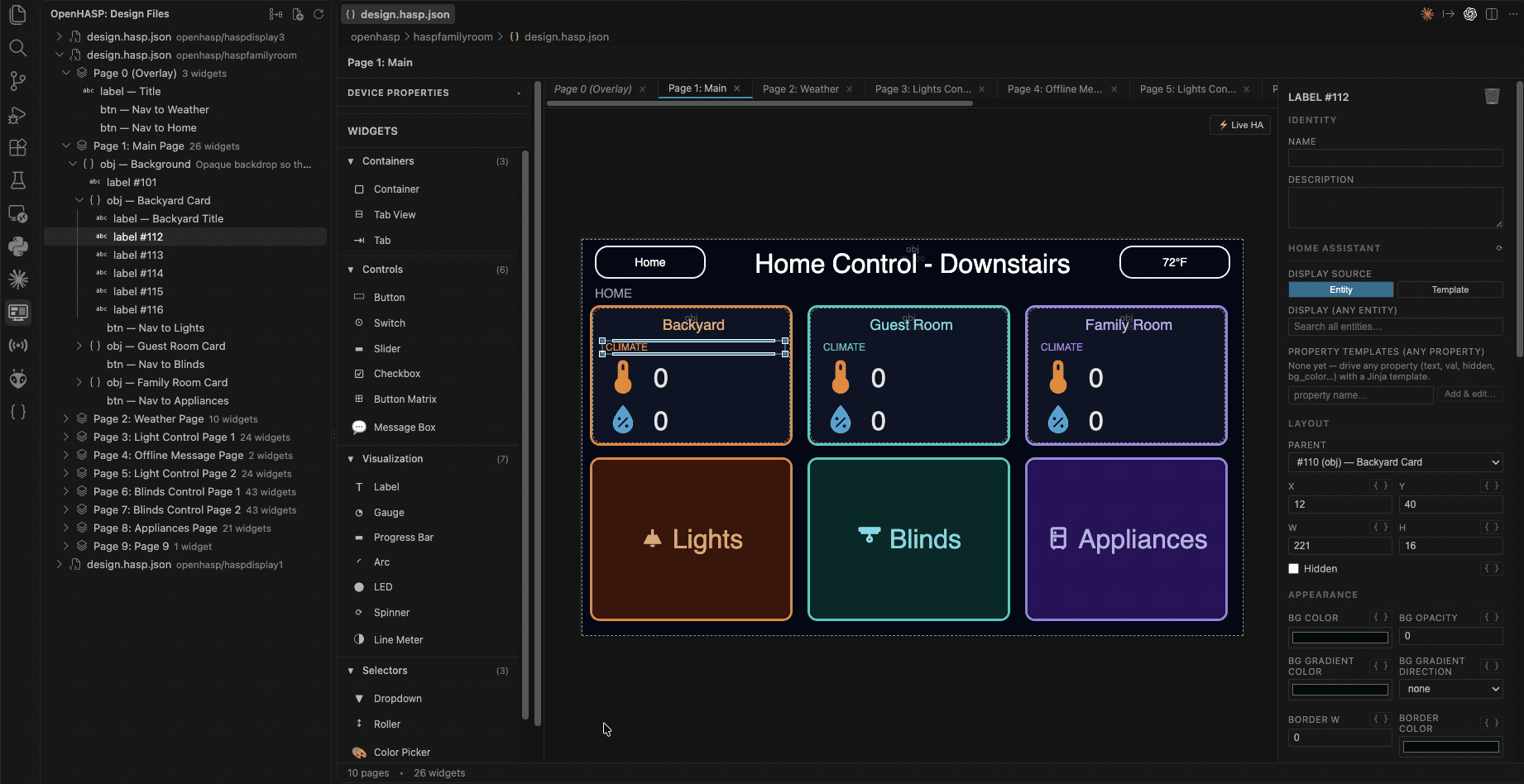Toggle Live HA mode
Viewport: 1524px width, 784px height.
pos(1240,125)
